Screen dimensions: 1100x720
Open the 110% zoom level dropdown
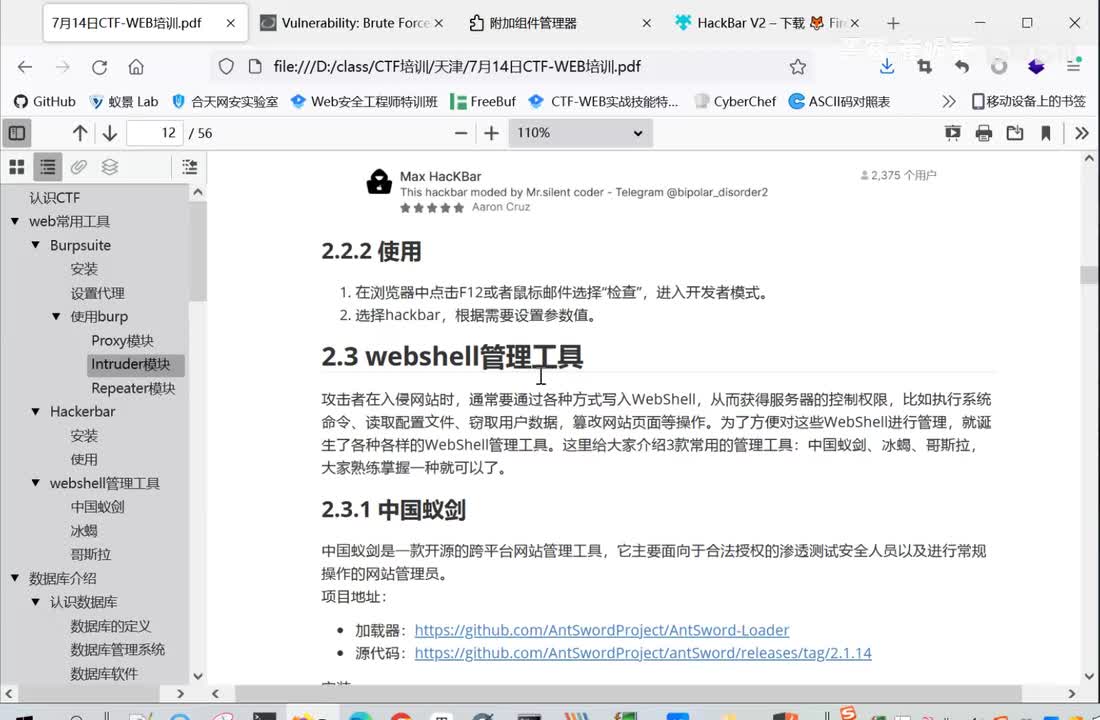click(580, 133)
